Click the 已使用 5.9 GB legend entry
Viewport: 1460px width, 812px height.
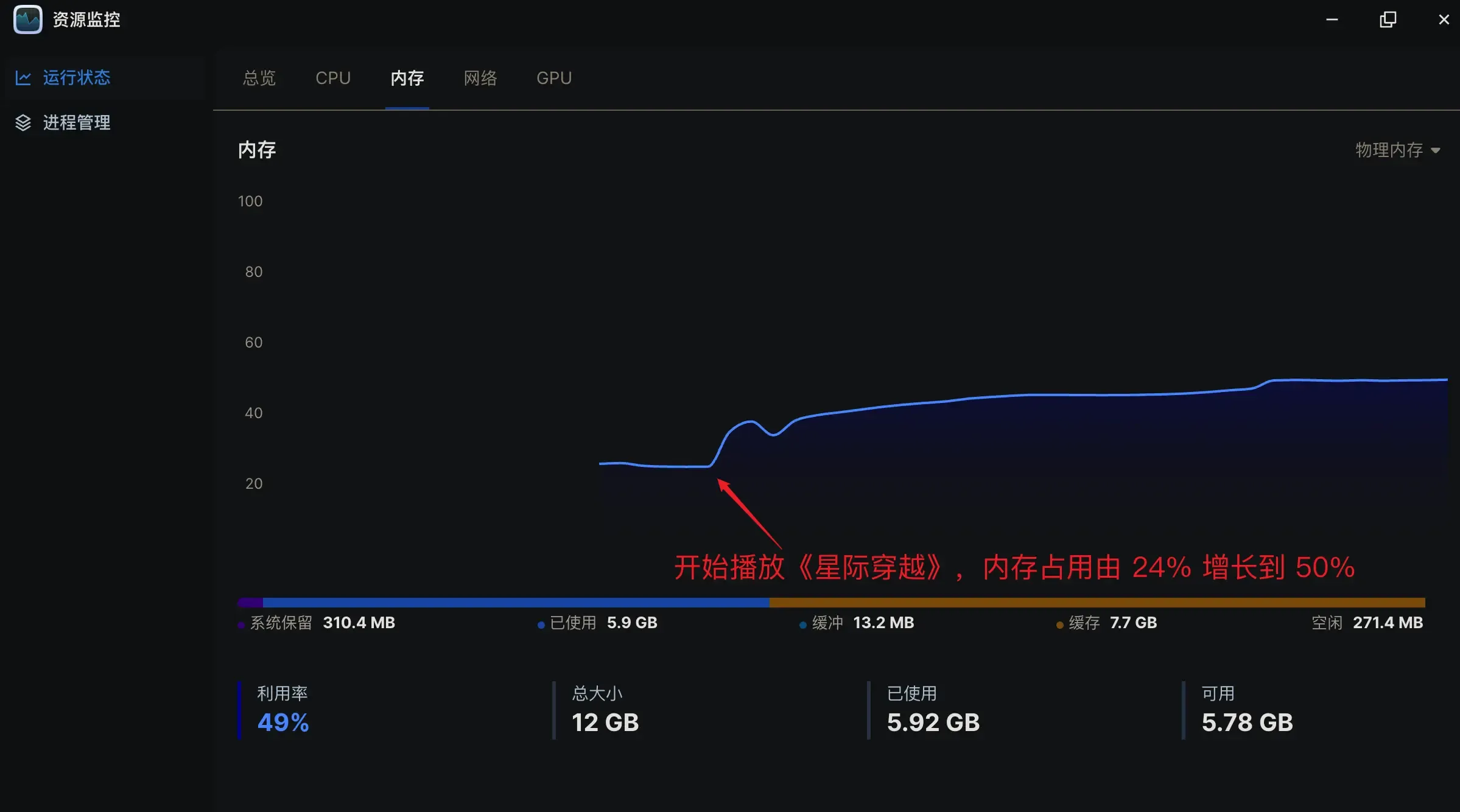click(597, 623)
